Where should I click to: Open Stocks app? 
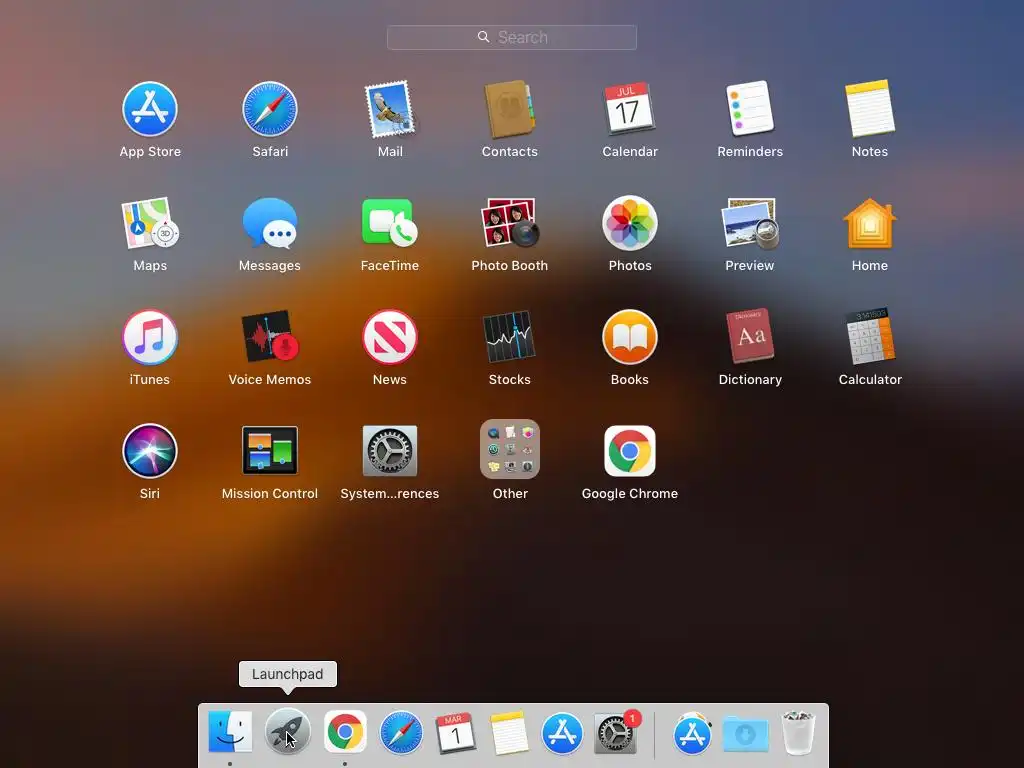coord(509,338)
